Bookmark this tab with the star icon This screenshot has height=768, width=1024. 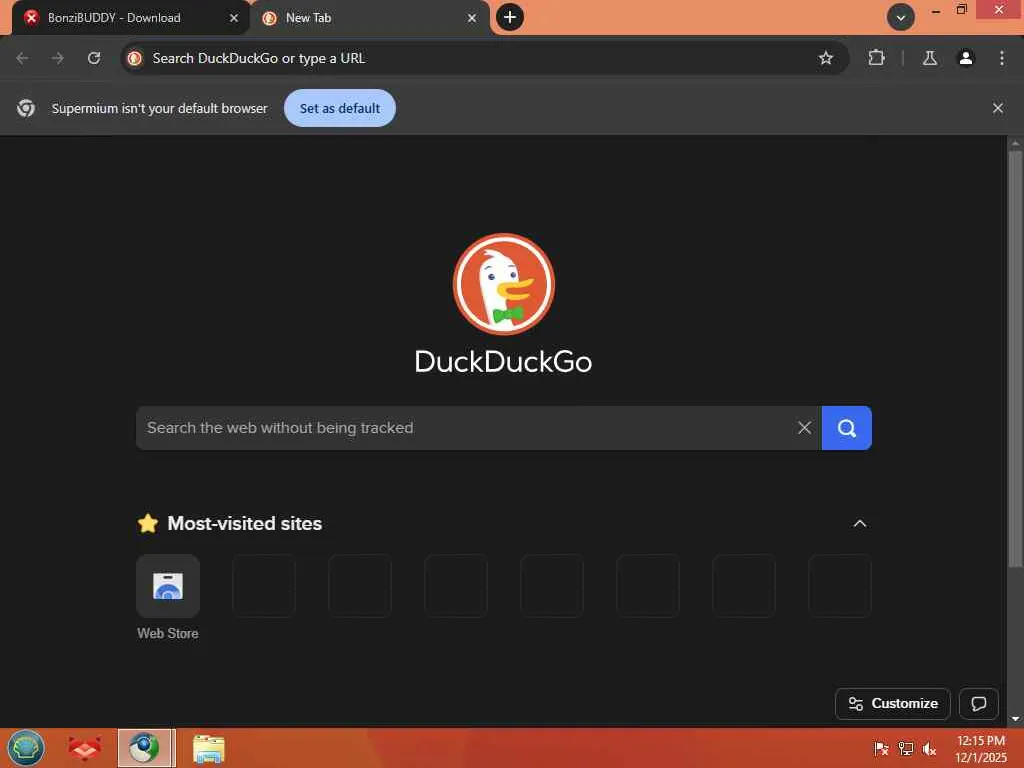(x=825, y=58)
